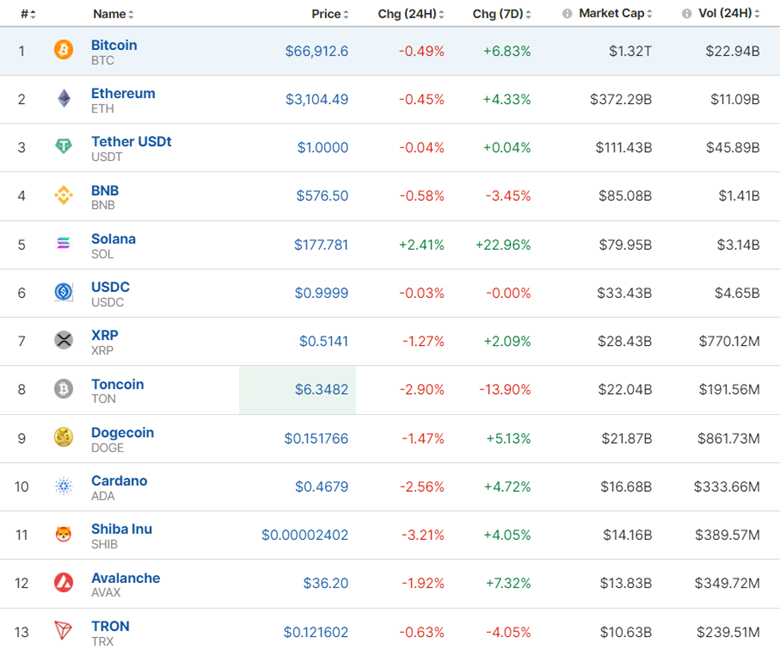Open the Ethereum link

123,93
